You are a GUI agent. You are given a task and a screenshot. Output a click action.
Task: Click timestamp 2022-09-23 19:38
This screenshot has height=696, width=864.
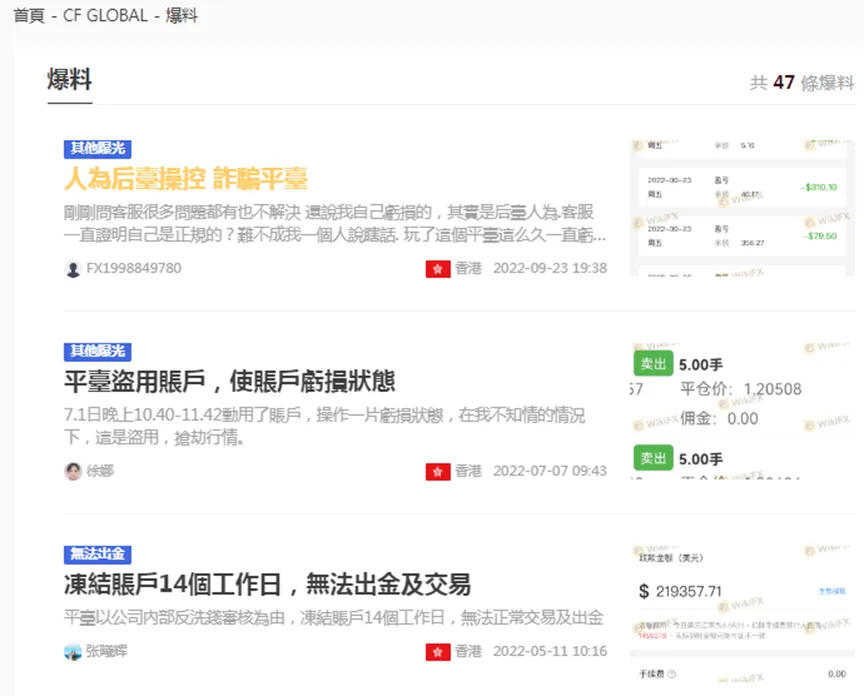pos(550,268)
